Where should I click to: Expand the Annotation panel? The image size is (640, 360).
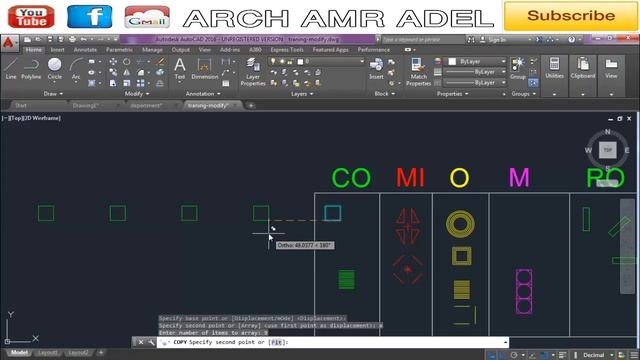(203, 94)
